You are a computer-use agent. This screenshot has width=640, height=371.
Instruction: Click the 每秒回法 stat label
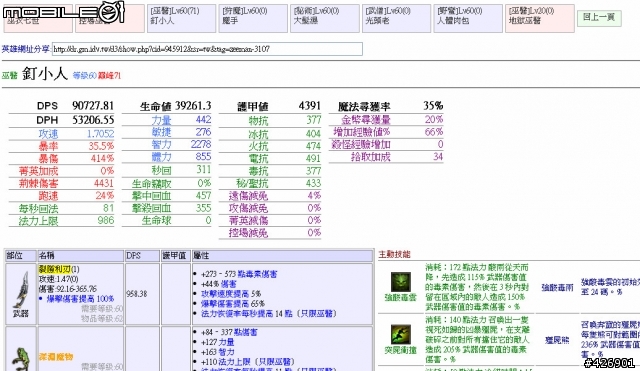pos(38,209)
